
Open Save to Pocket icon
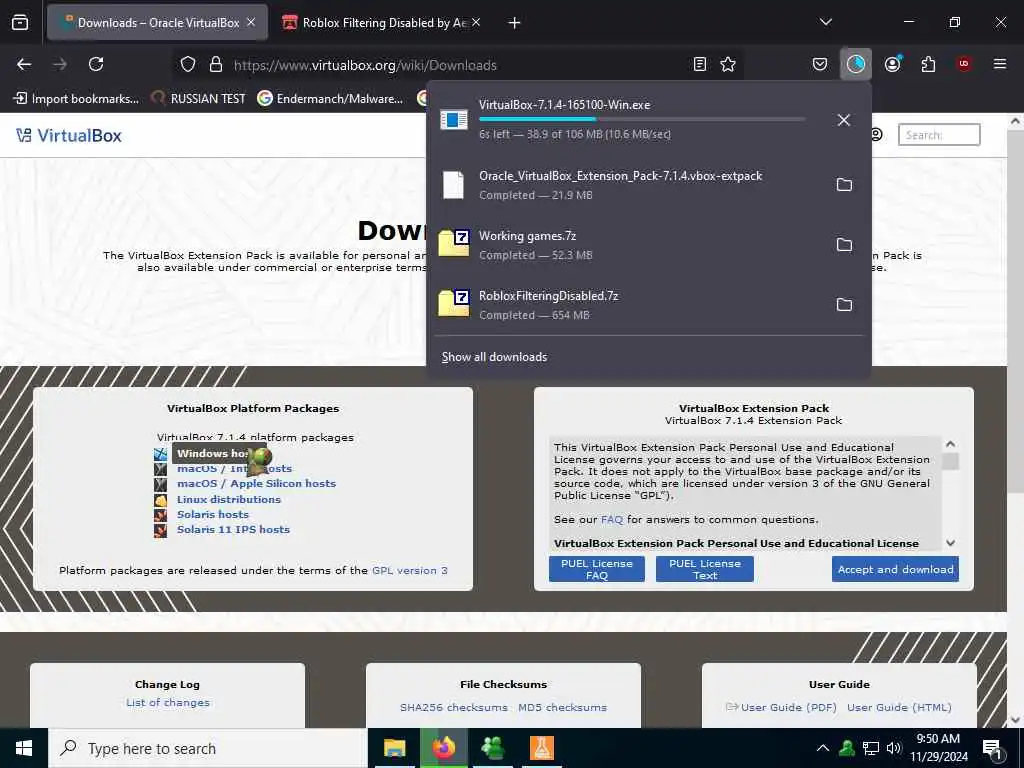pyautogui.click(x=820, y=64)
